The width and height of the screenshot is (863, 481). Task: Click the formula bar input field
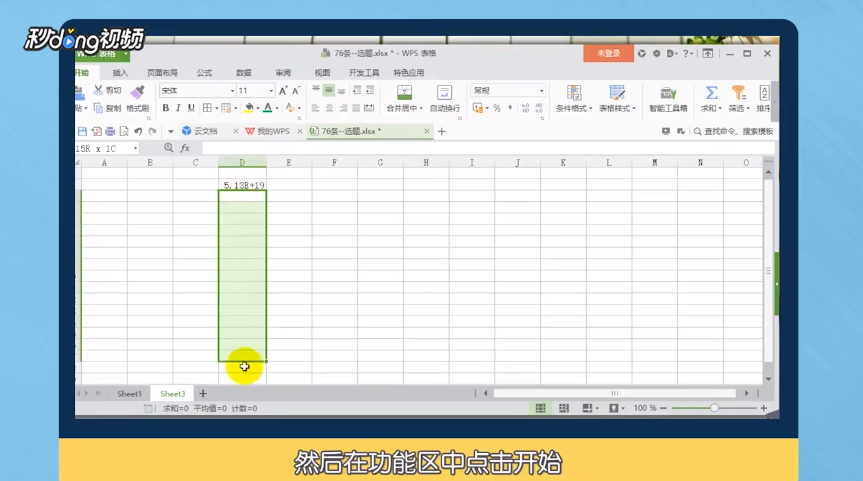[488, 148]
